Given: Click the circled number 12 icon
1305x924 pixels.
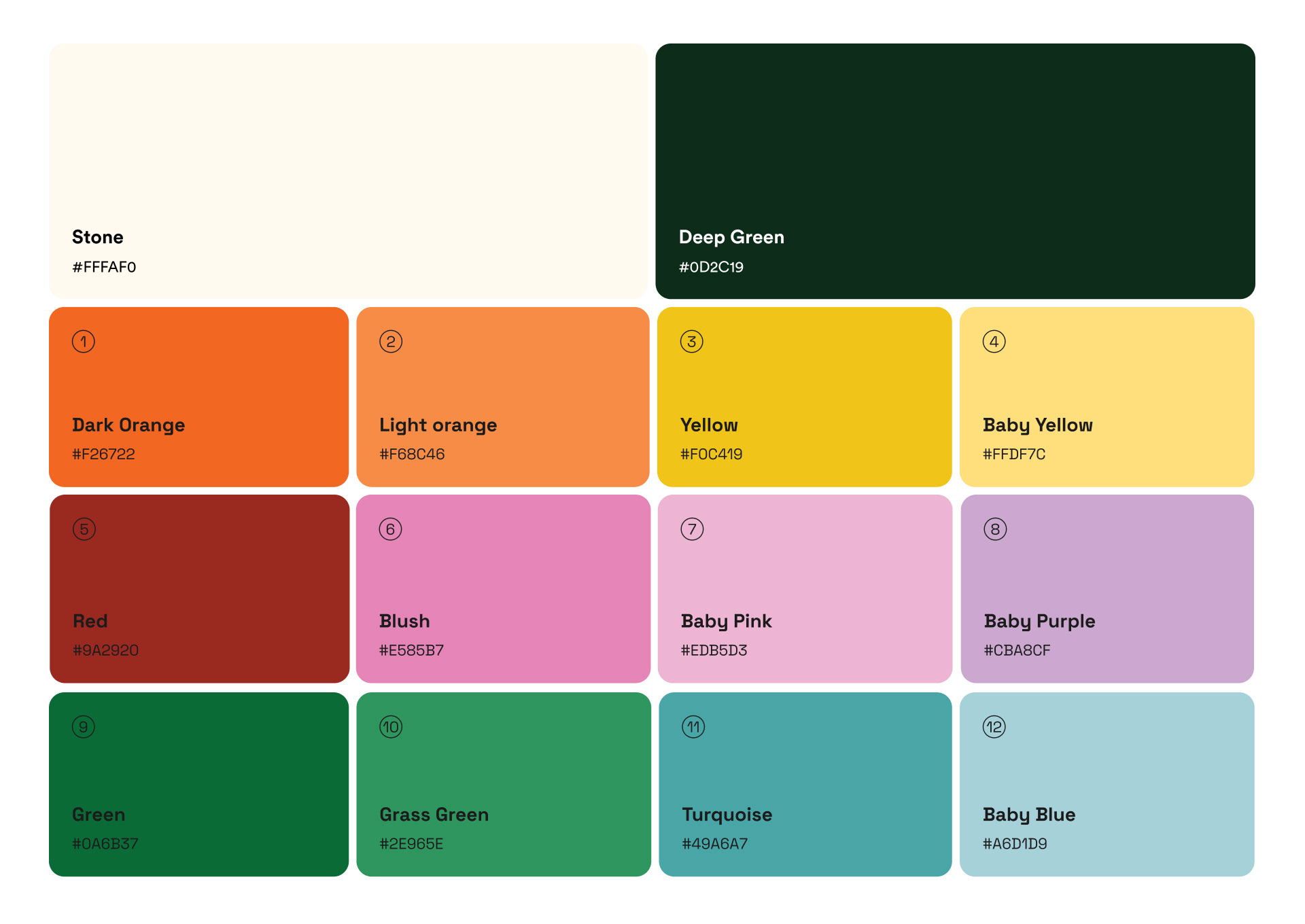Looking at the screenshot, I should pos(994,727).
